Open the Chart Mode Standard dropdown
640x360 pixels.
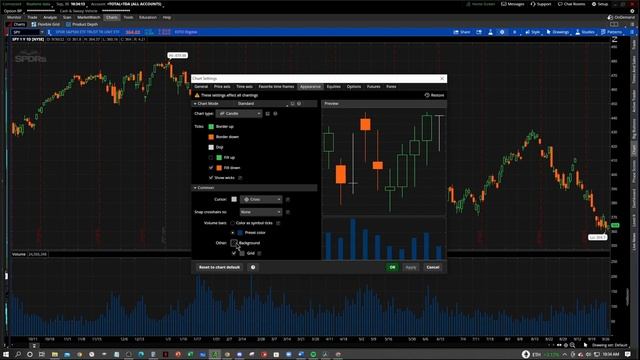point(262,104)
